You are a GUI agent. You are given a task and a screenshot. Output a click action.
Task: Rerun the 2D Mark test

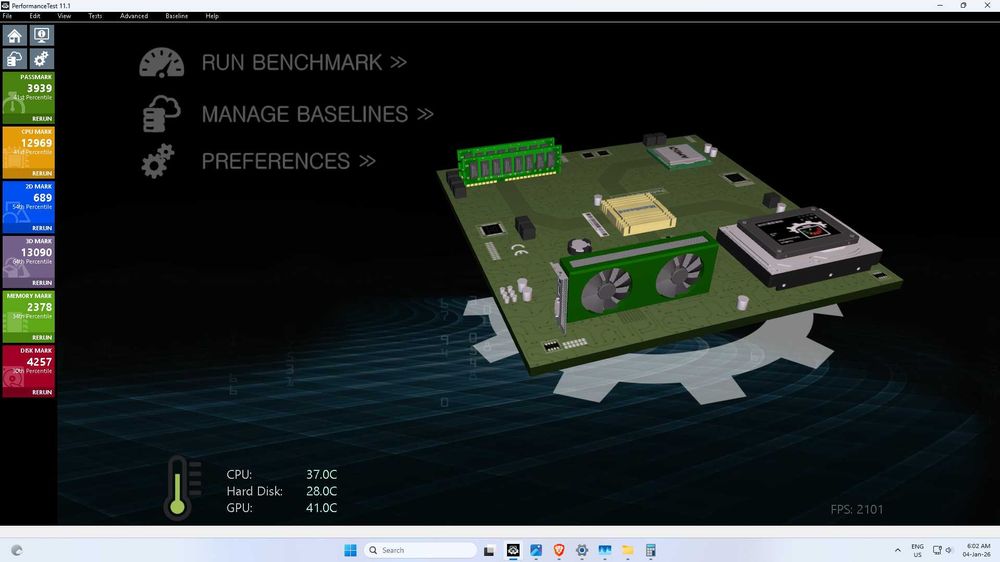coord(42,228)
